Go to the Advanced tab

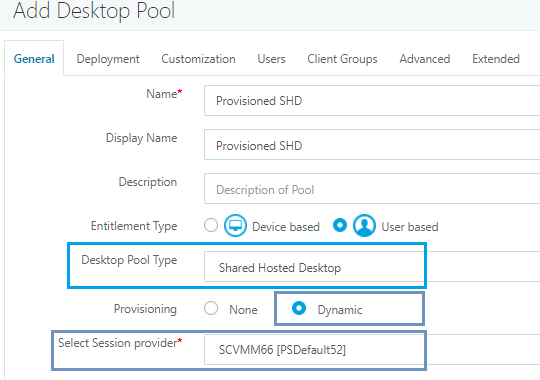[425, 59]
